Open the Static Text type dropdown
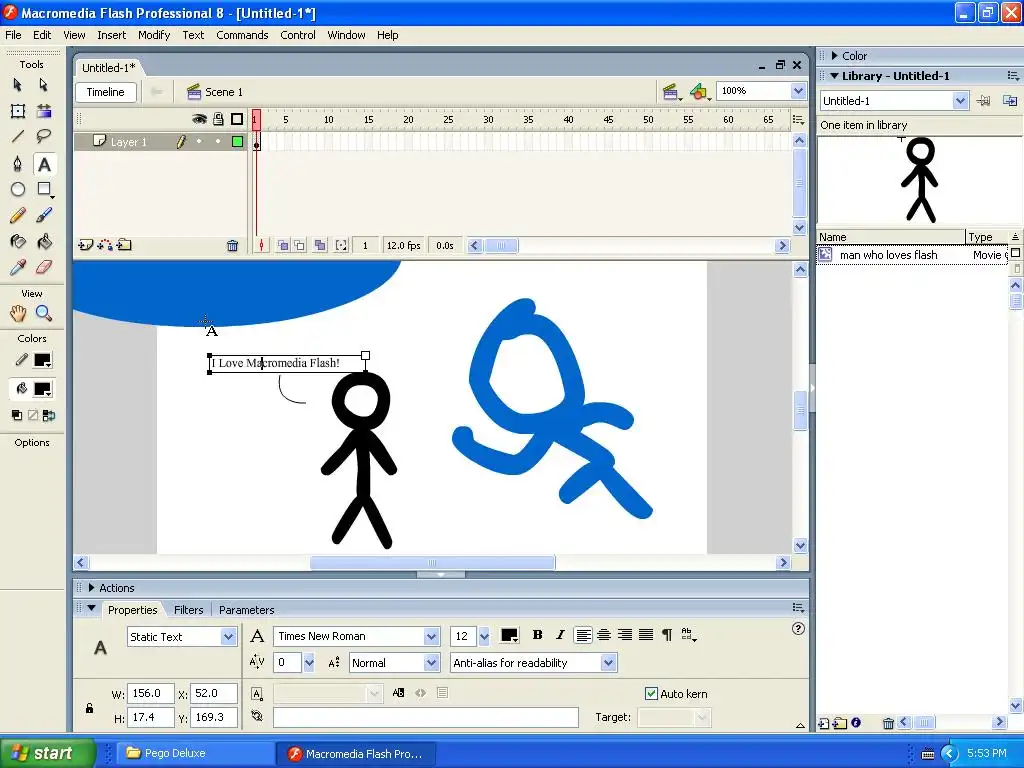 pos(182,637)
